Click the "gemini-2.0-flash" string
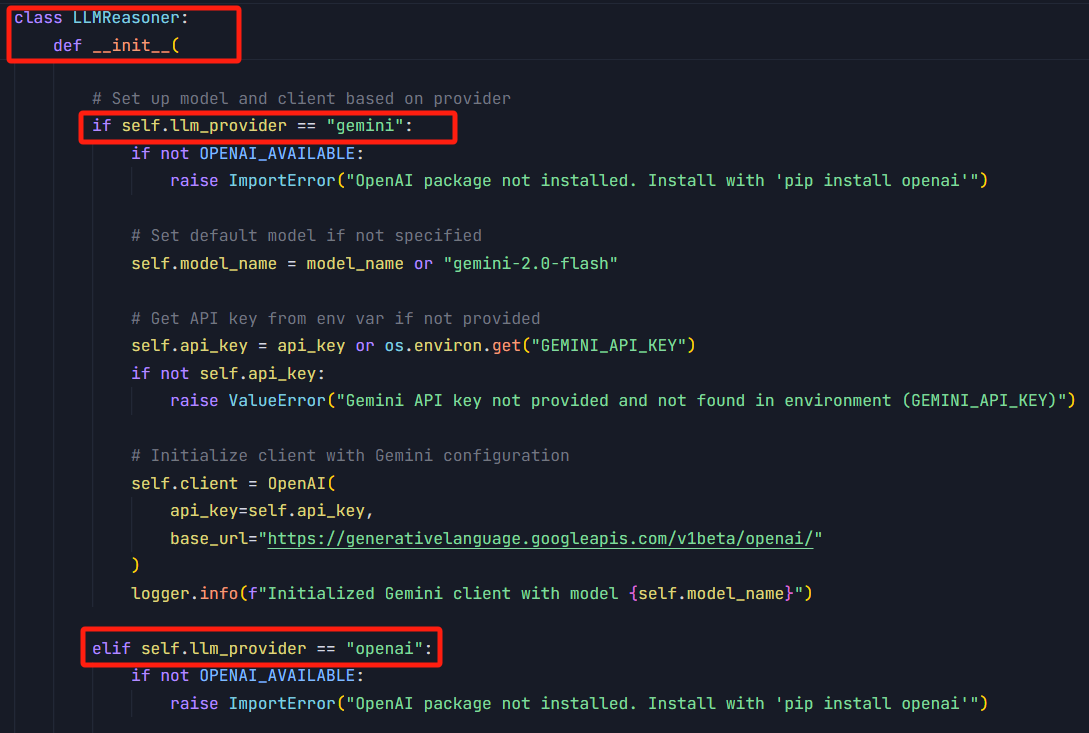 pos(531,264)
